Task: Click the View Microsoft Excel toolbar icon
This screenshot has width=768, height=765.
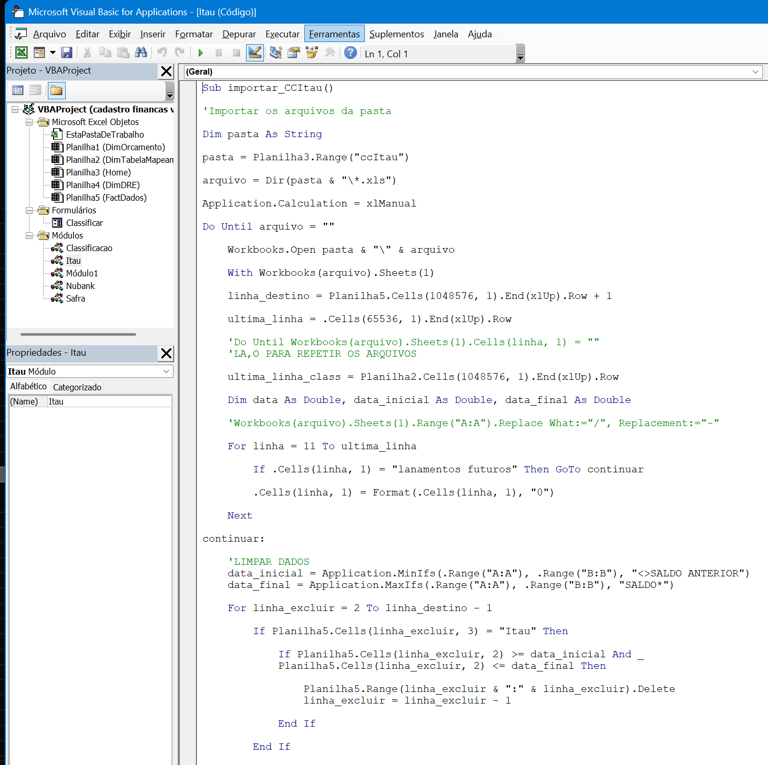Action: click(20, 53)
